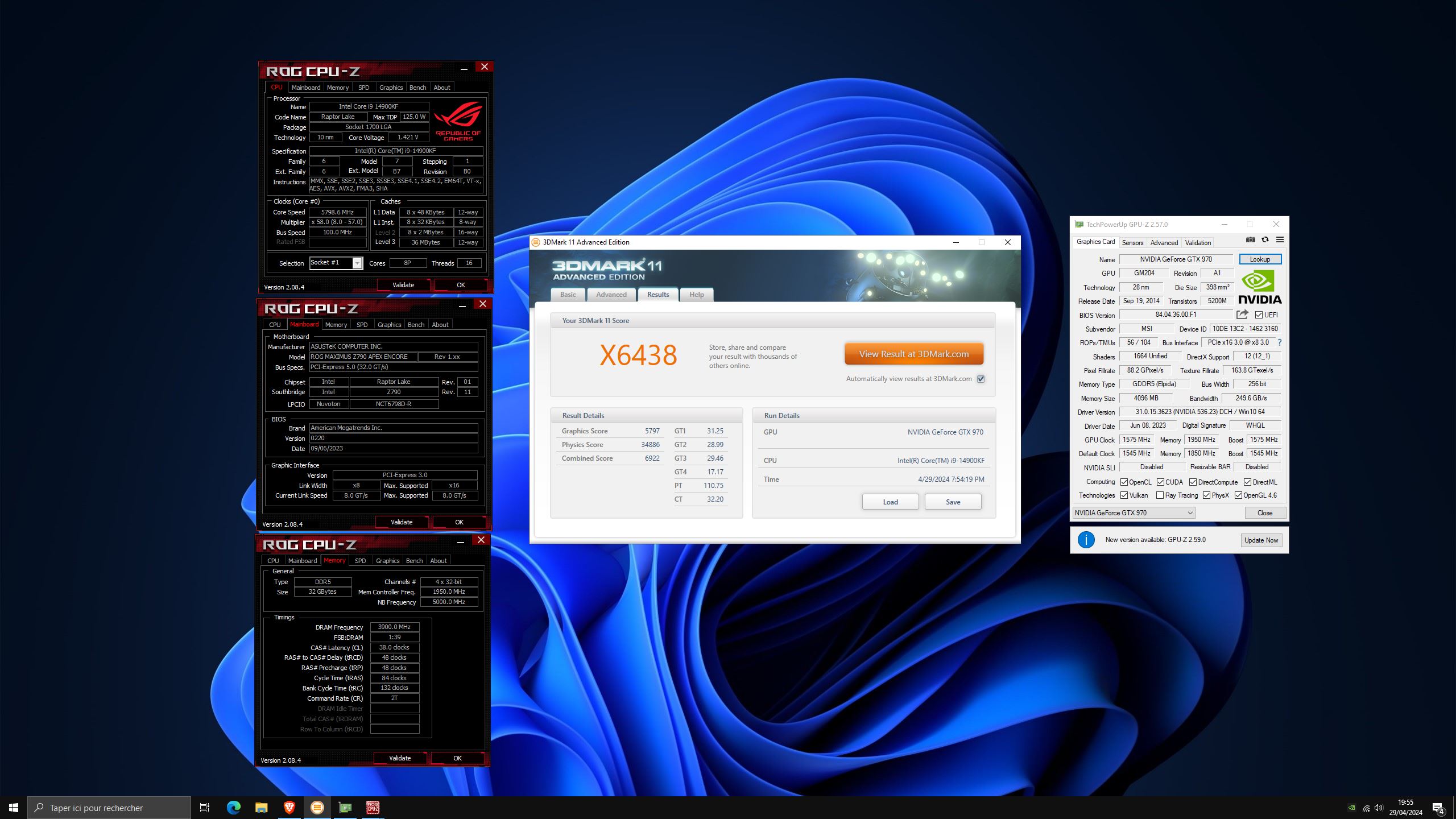Click NVIDIA tray icon in system tray
The height and width of the screenshot is (819, 1456).
pyautogui.click(x=1352, y=808)
